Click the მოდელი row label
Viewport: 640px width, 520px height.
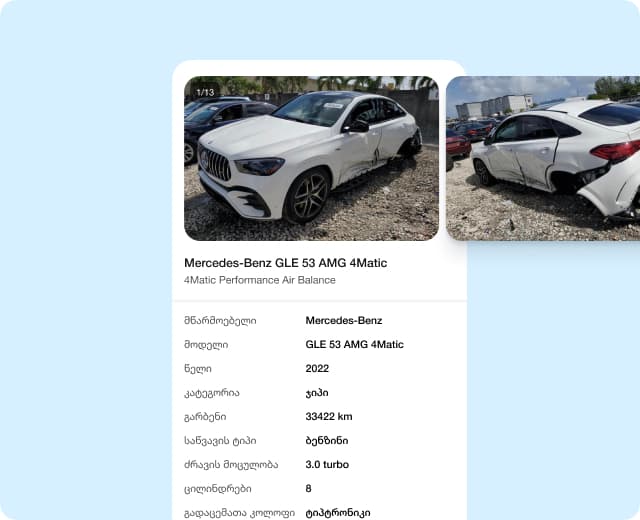coord(206,345)
